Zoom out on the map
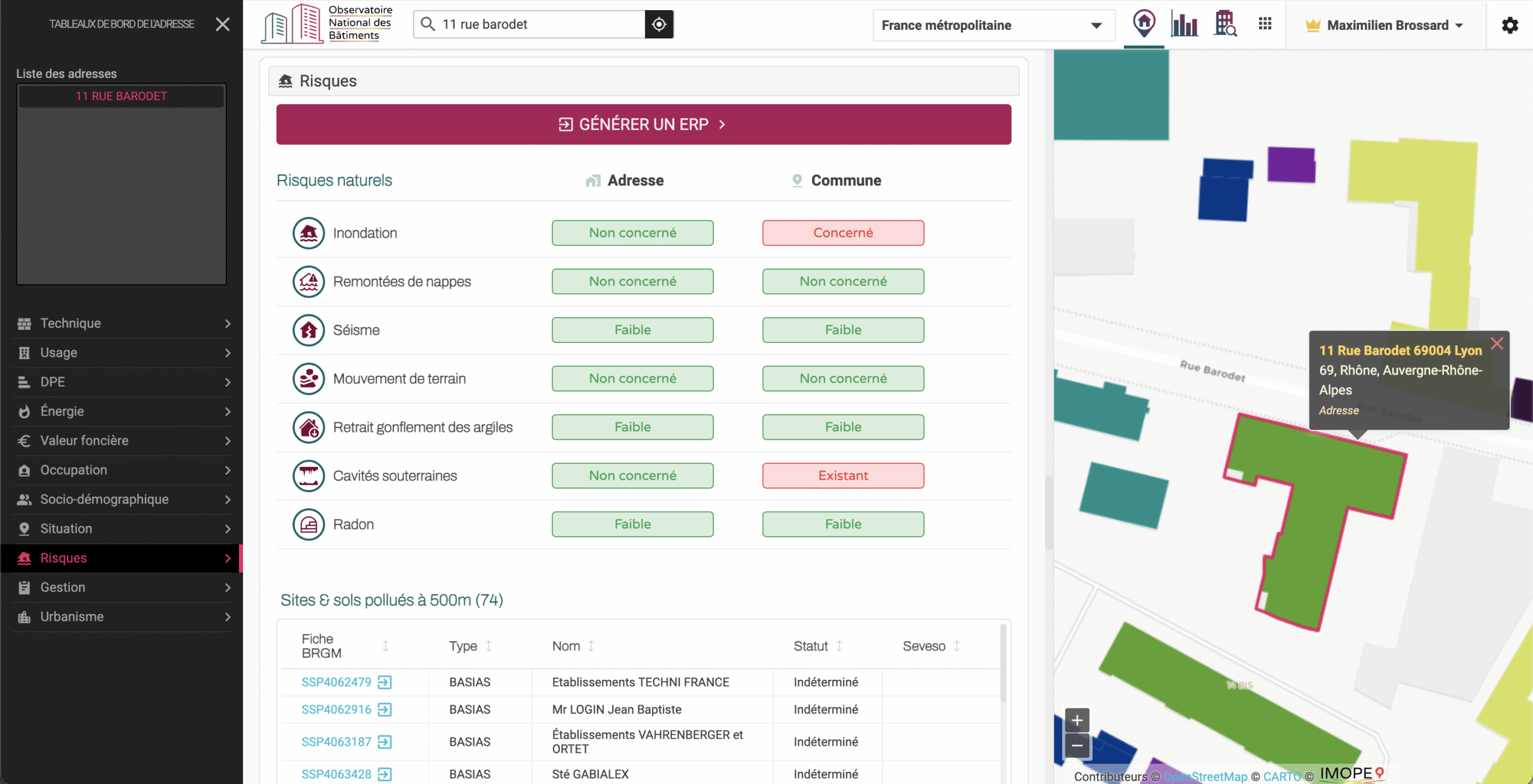The height and width of the screenshot is (784, 1533). coord(1077,746)
